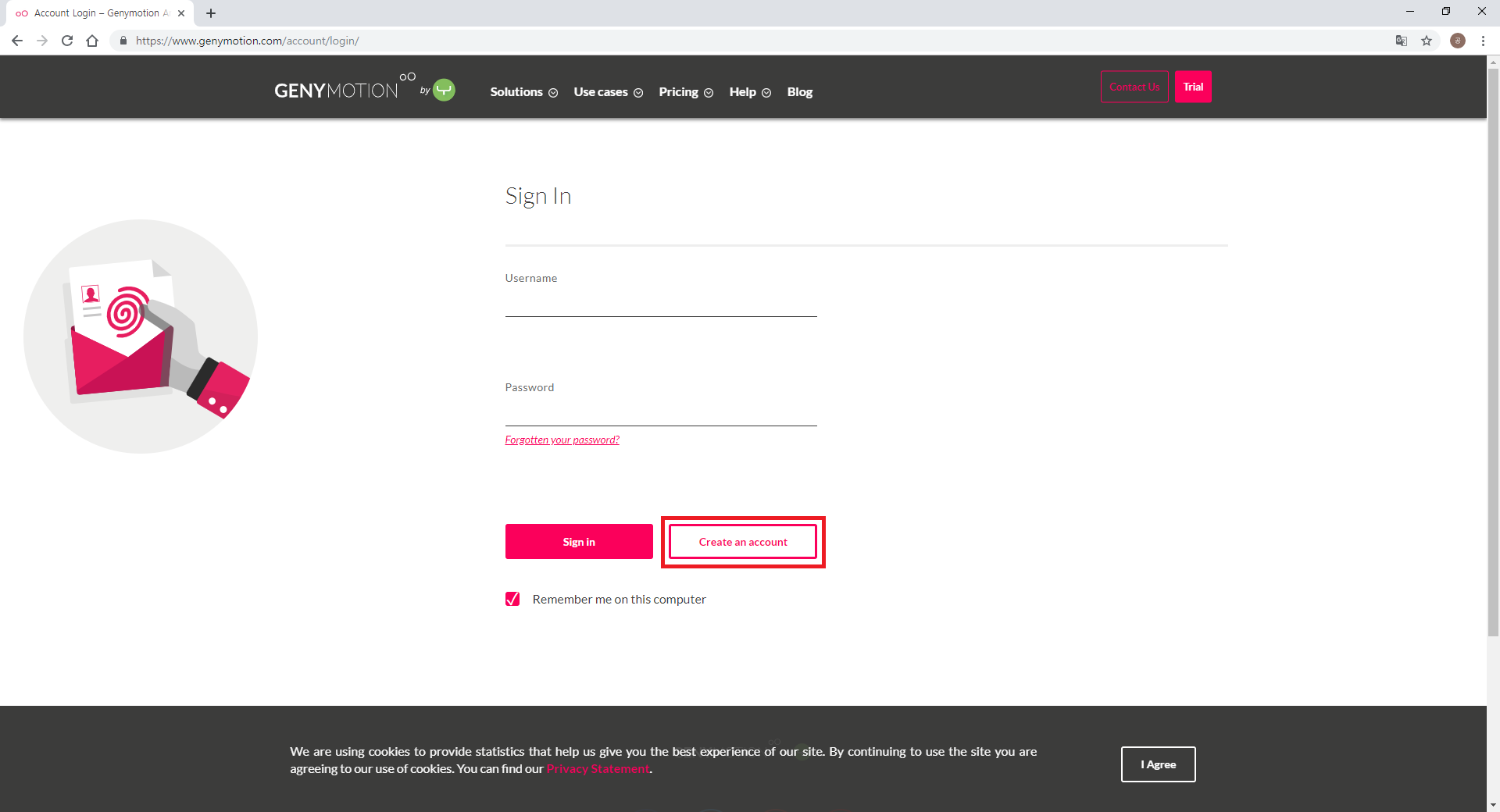Click the Genymotion logo

click(x=345, y=87)
